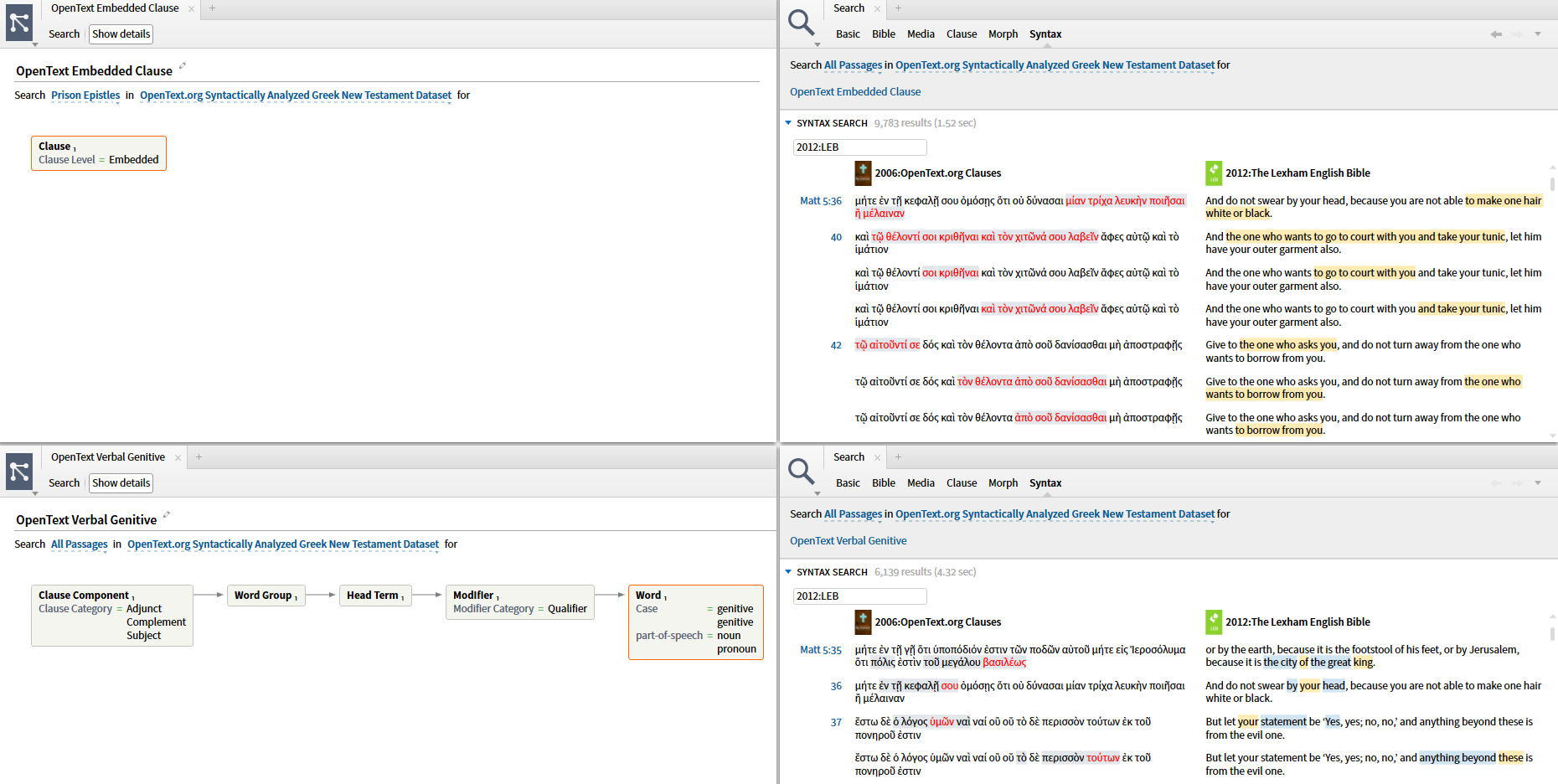
Task: Click Search in the Verbal Genitive panel
Action: (64, 483)
